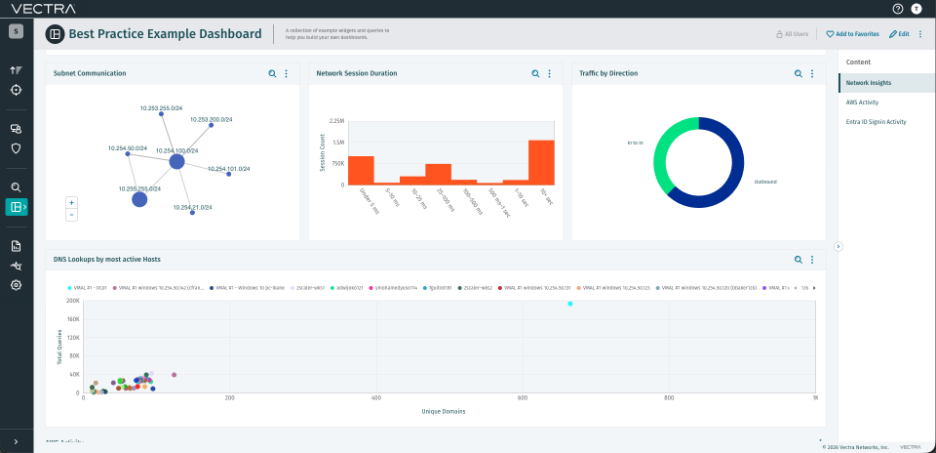
Task: Open the magnifier search sidebar icon
Action: (x=16, y=187)
